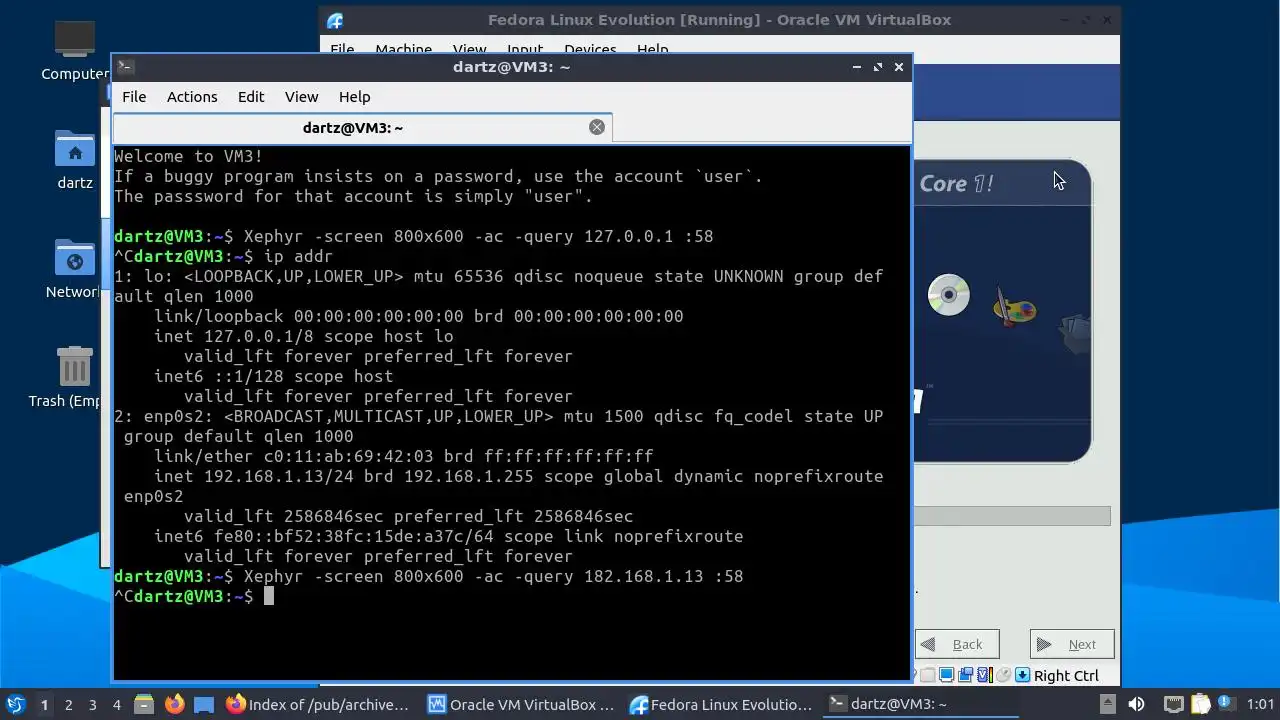Open the terminal Edit menu
This screenshot has width=1280, height=720.
251,97
